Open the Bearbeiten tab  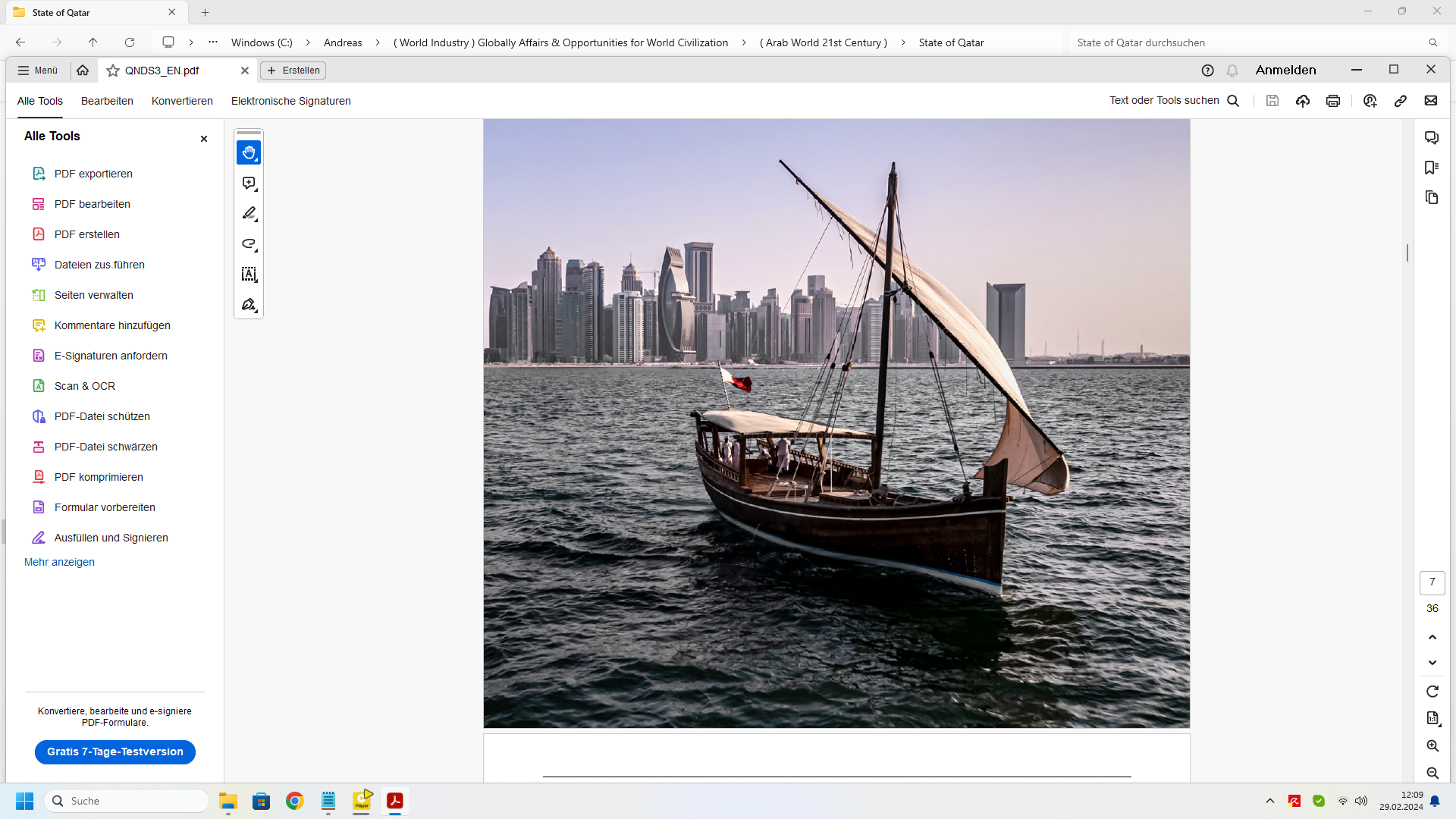tap(107, 101)
